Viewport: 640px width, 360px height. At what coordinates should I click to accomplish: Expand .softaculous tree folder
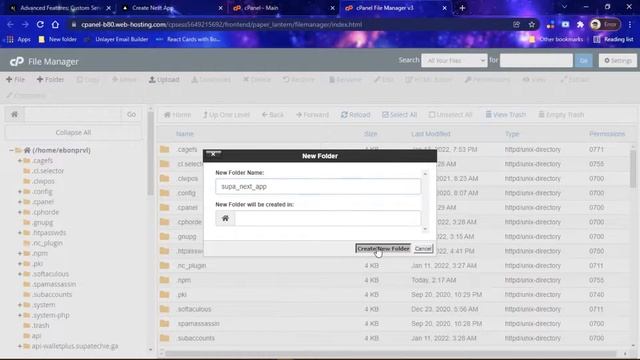20,274
